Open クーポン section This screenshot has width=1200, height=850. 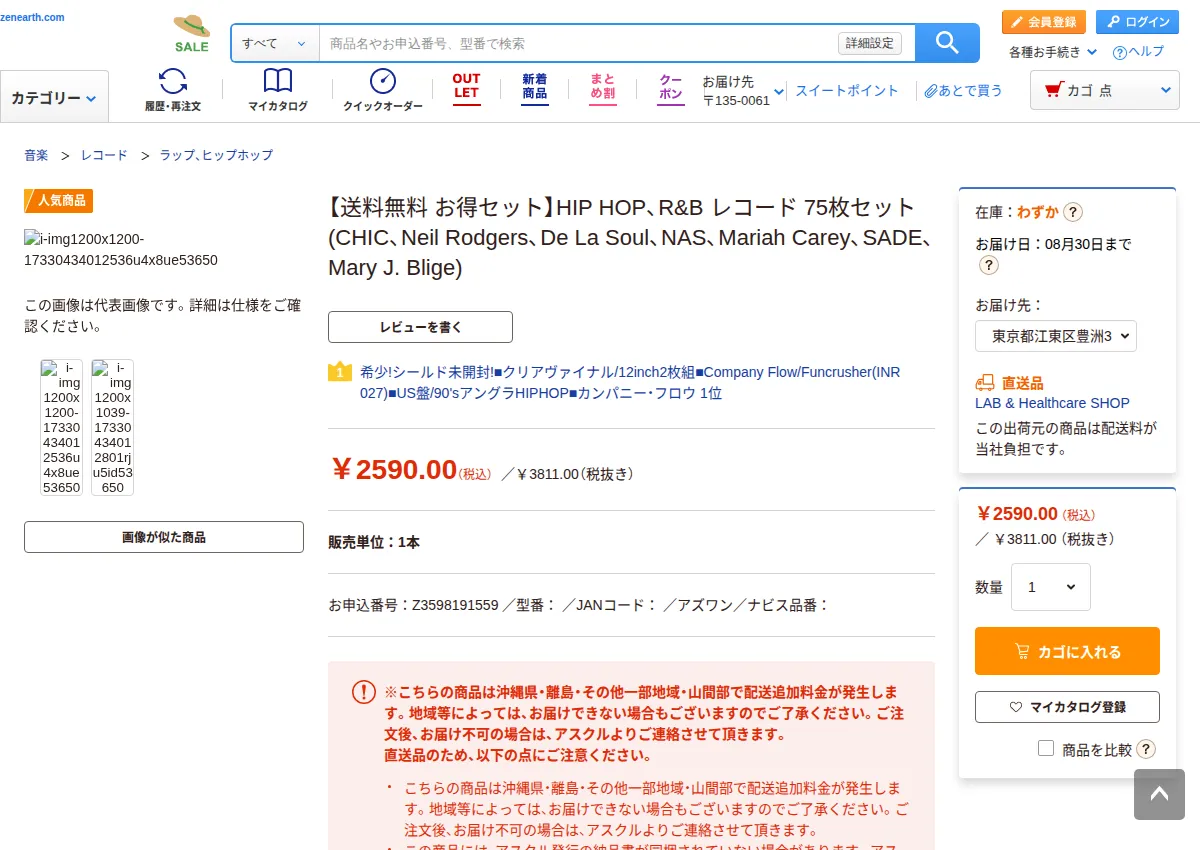[671, 87]
